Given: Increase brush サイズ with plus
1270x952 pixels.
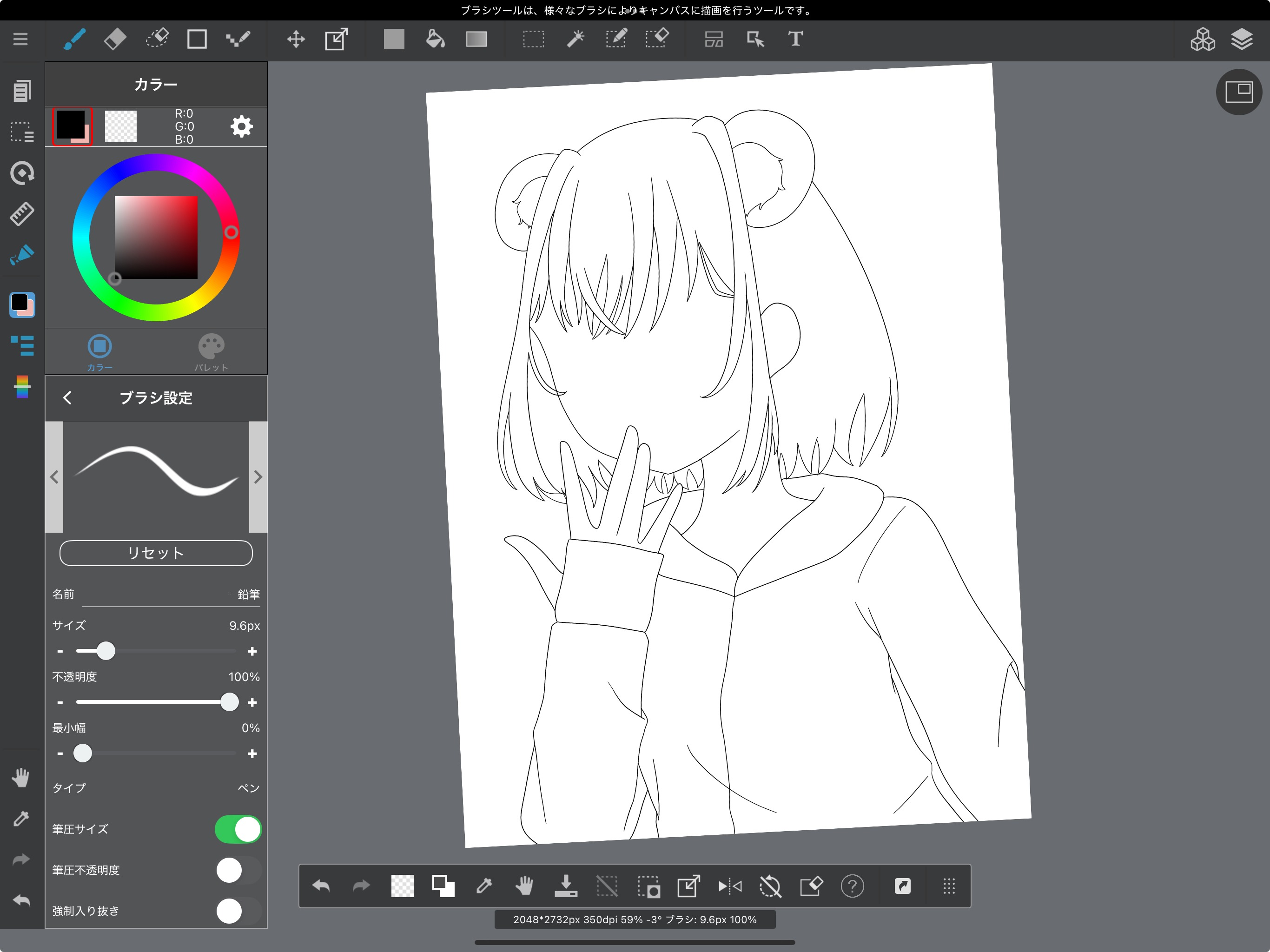Looking at the screenshot, I should 252,651.
